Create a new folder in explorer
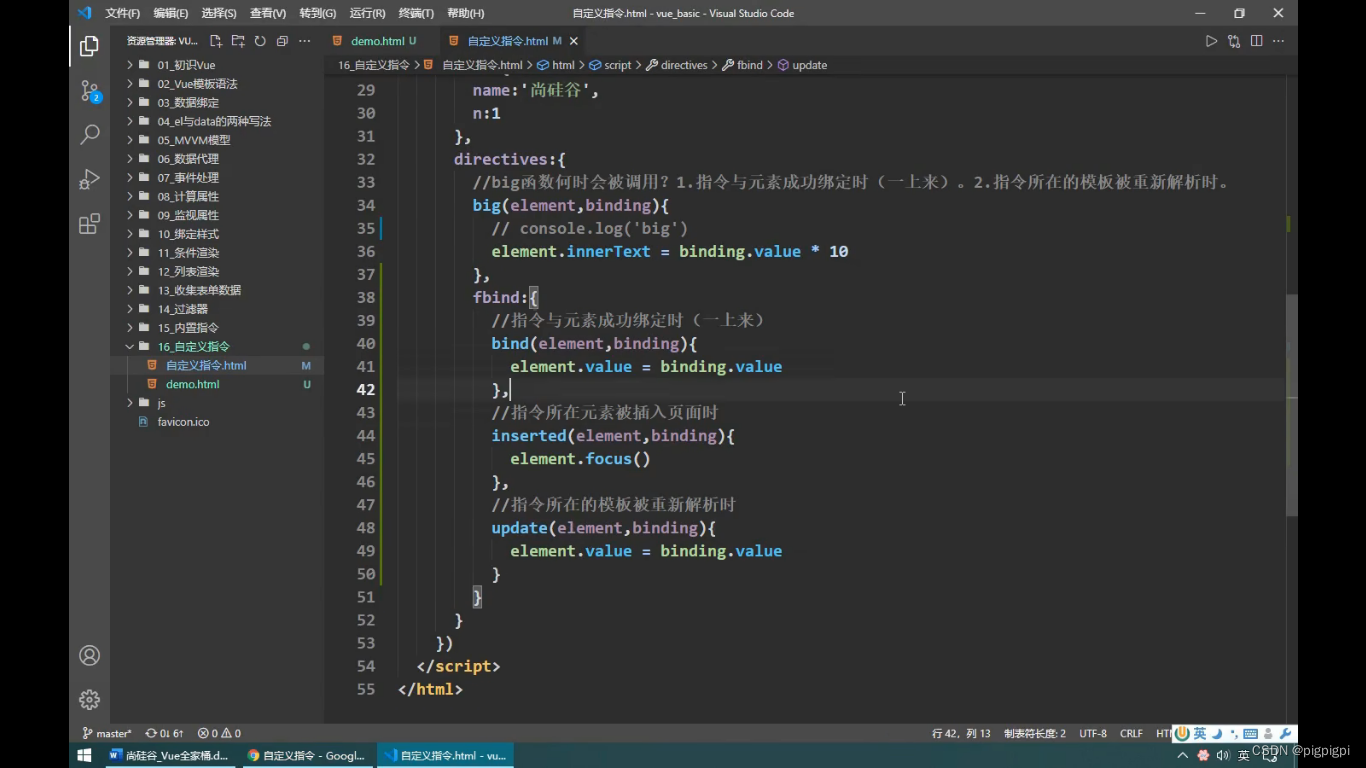The image size is (1366, 768). (238, 41)
